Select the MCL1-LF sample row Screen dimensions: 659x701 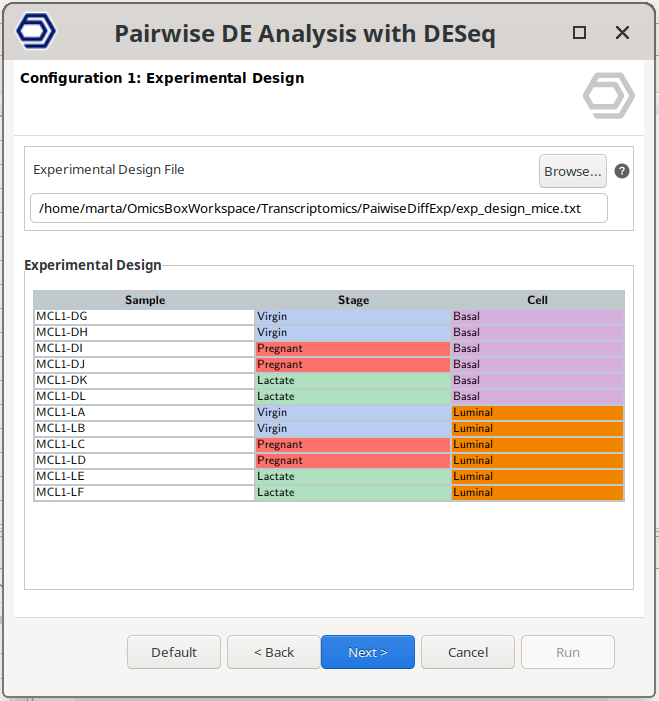(x=144, y=492)
